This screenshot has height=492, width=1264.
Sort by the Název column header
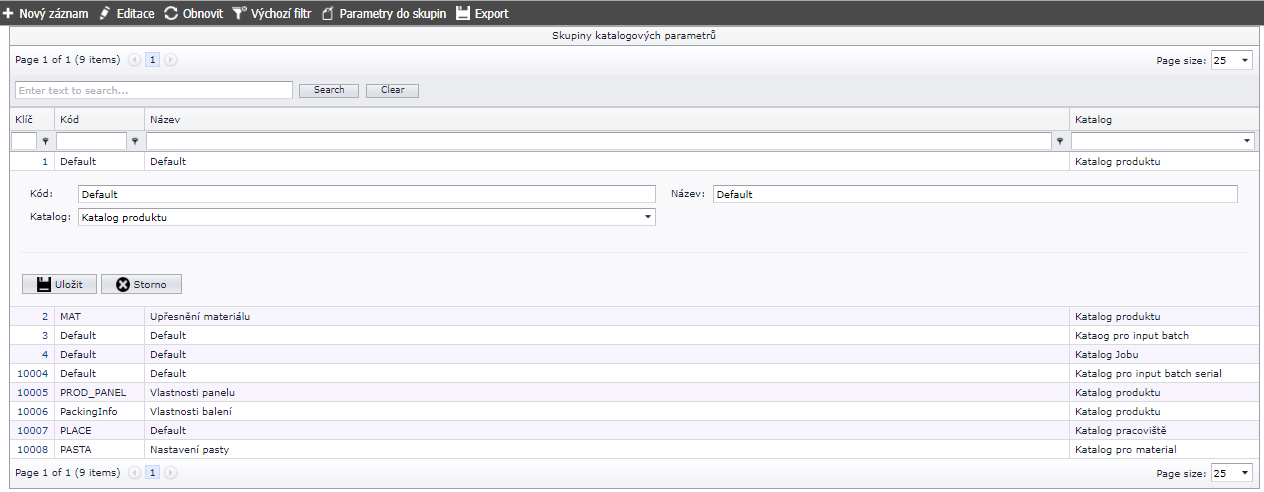coord(165,120)
